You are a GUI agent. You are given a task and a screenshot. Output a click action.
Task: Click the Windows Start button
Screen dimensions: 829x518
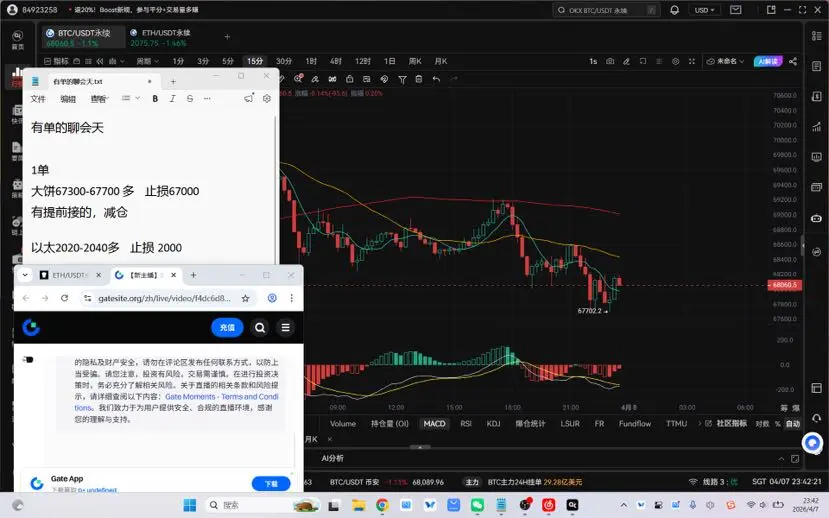(x=190, y=505)
